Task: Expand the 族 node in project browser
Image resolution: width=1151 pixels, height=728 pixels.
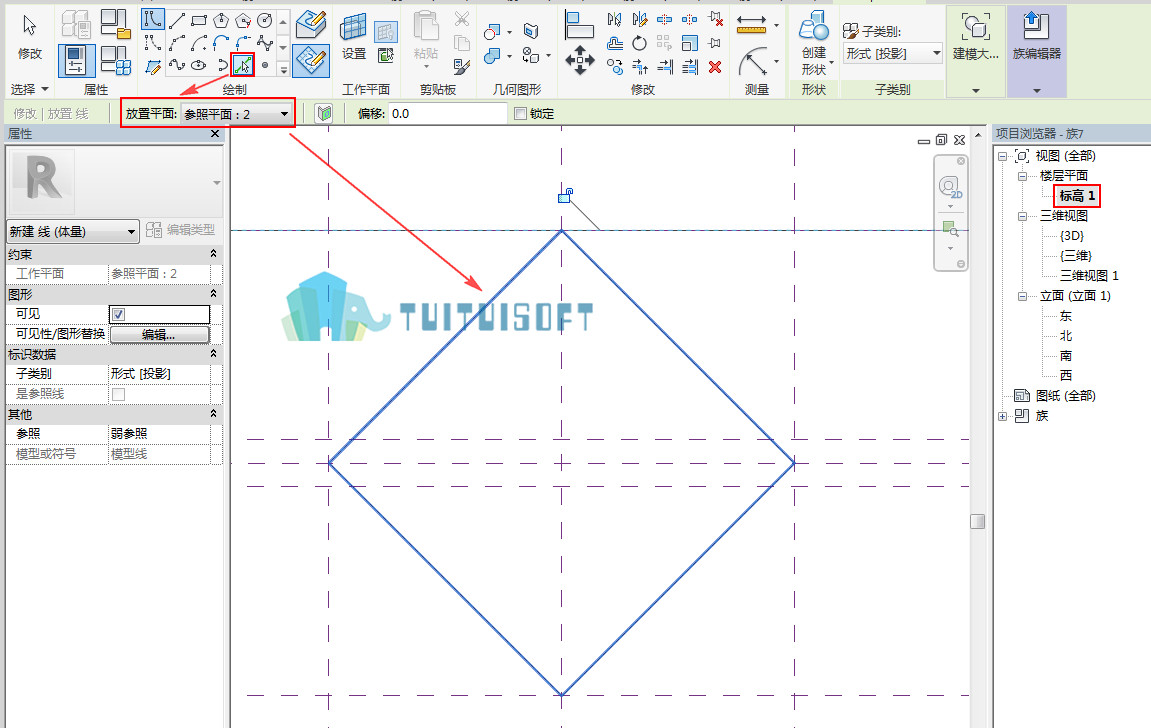Action: [1003, 416]
